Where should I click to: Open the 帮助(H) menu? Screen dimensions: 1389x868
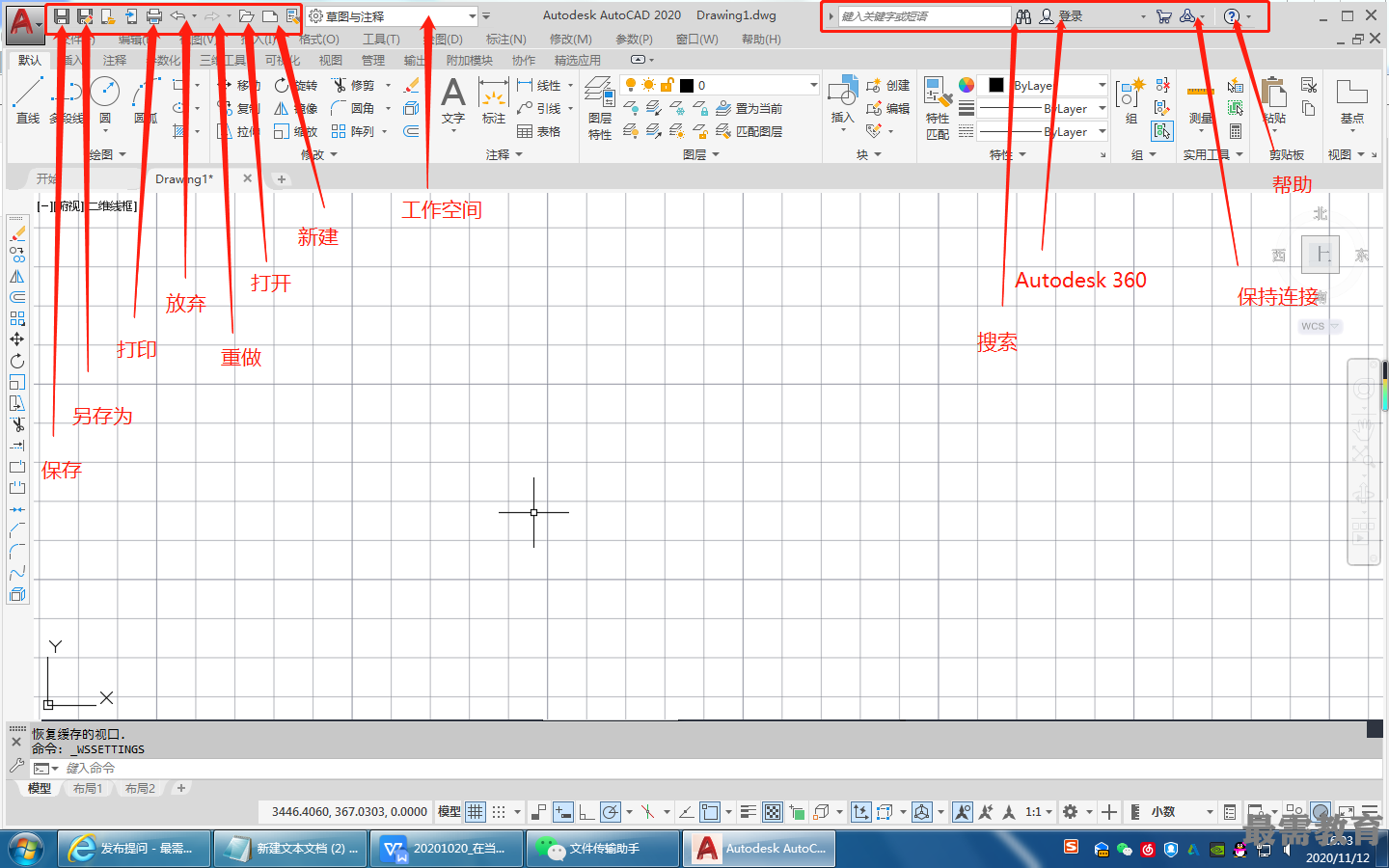tap(761, 40)
